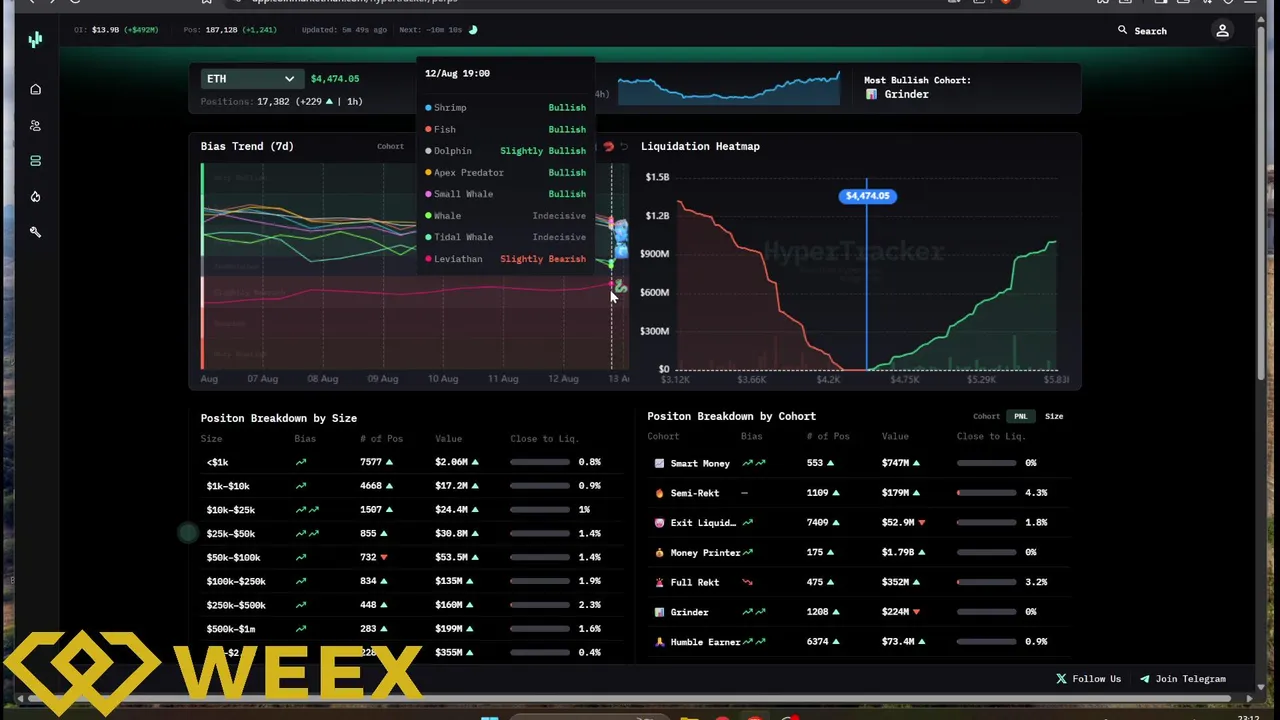
Task: Open the Join Telegram link
Action: tap(1183, 679)
